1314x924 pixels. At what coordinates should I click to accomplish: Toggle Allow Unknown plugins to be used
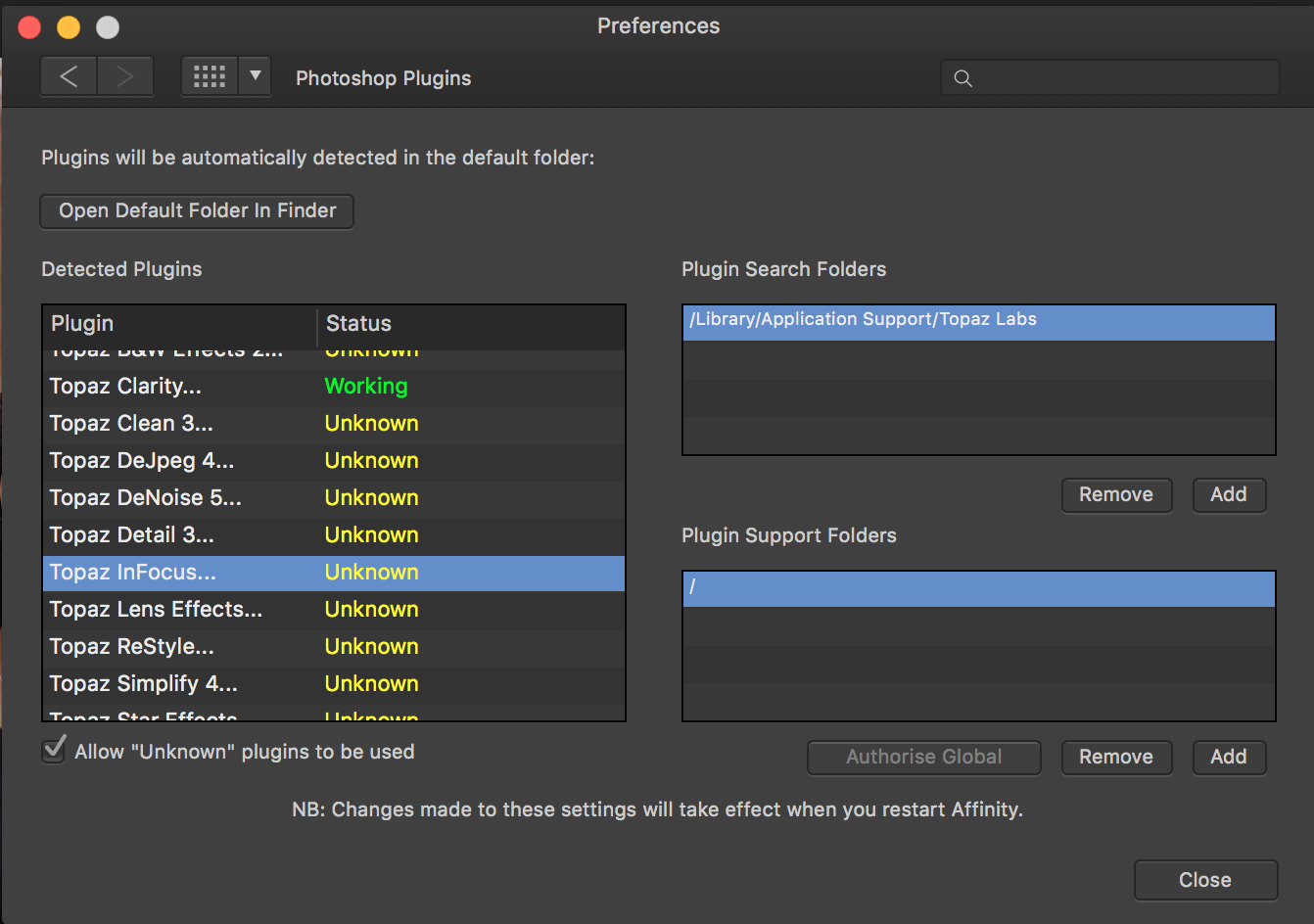(x=53, y=749)
